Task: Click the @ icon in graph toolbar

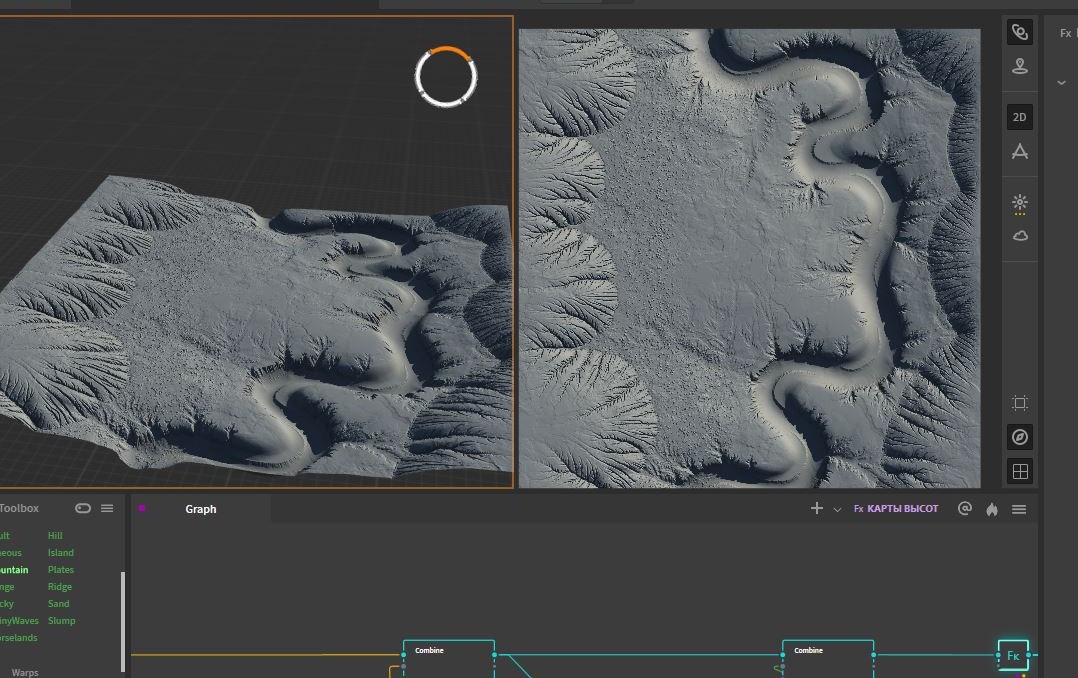Action: coord(965,508)
